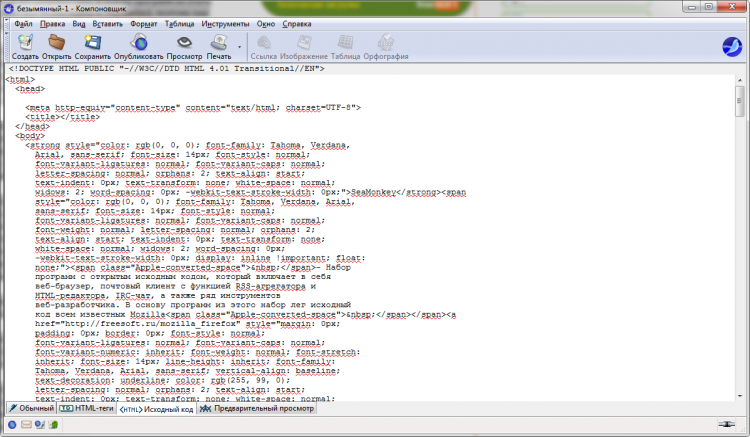Screen dimensions: 750x437
Task: Open the Browser icon in the status bar
Action: pos(12,424)
